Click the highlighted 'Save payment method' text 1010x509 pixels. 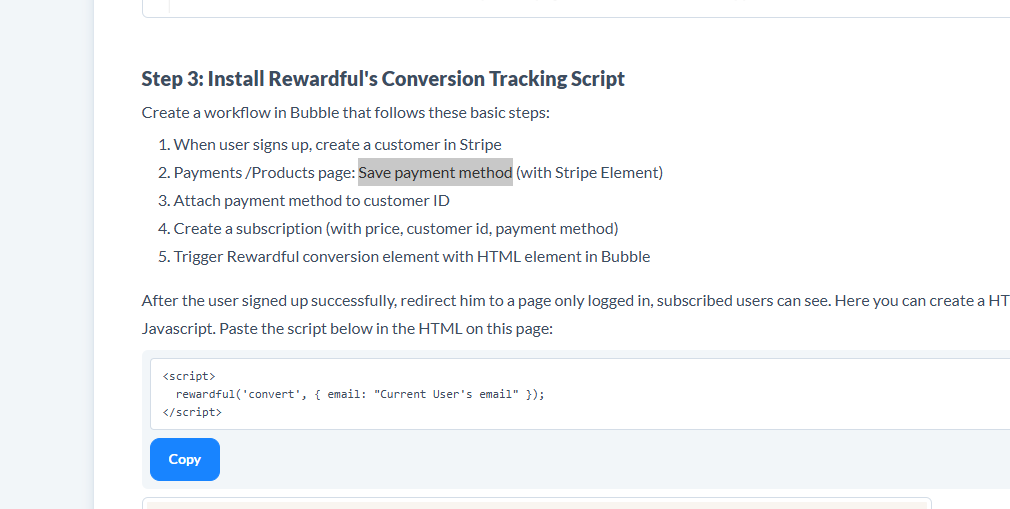pos(435,172)
